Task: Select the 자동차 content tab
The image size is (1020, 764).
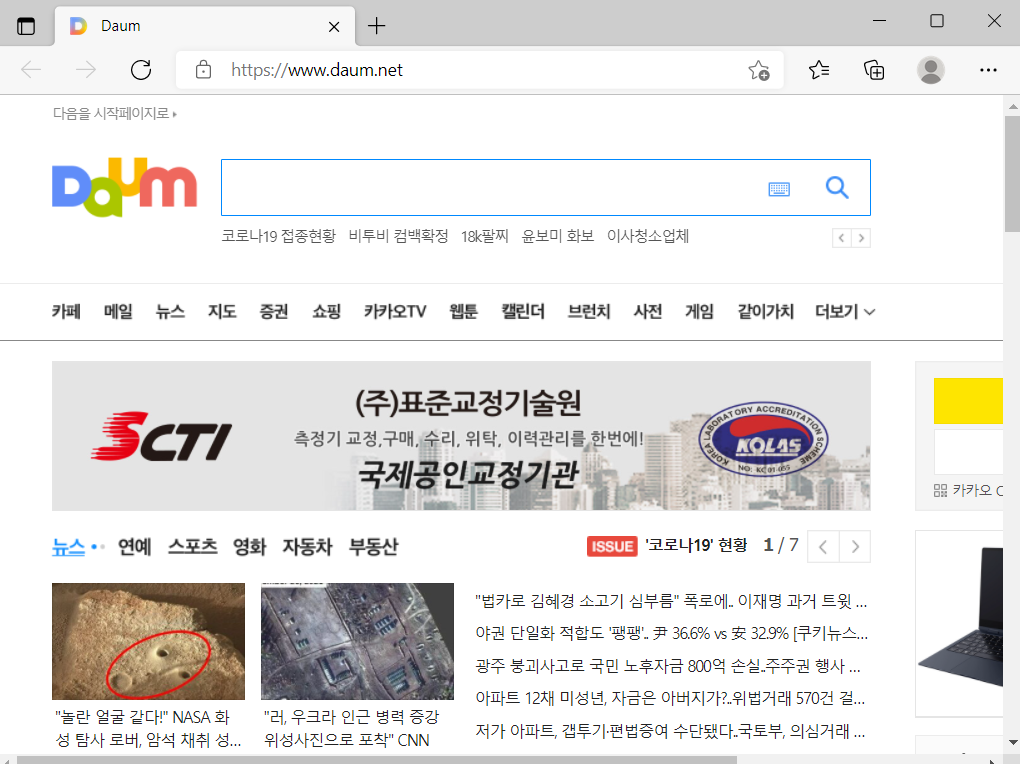Action: [307, 547]
